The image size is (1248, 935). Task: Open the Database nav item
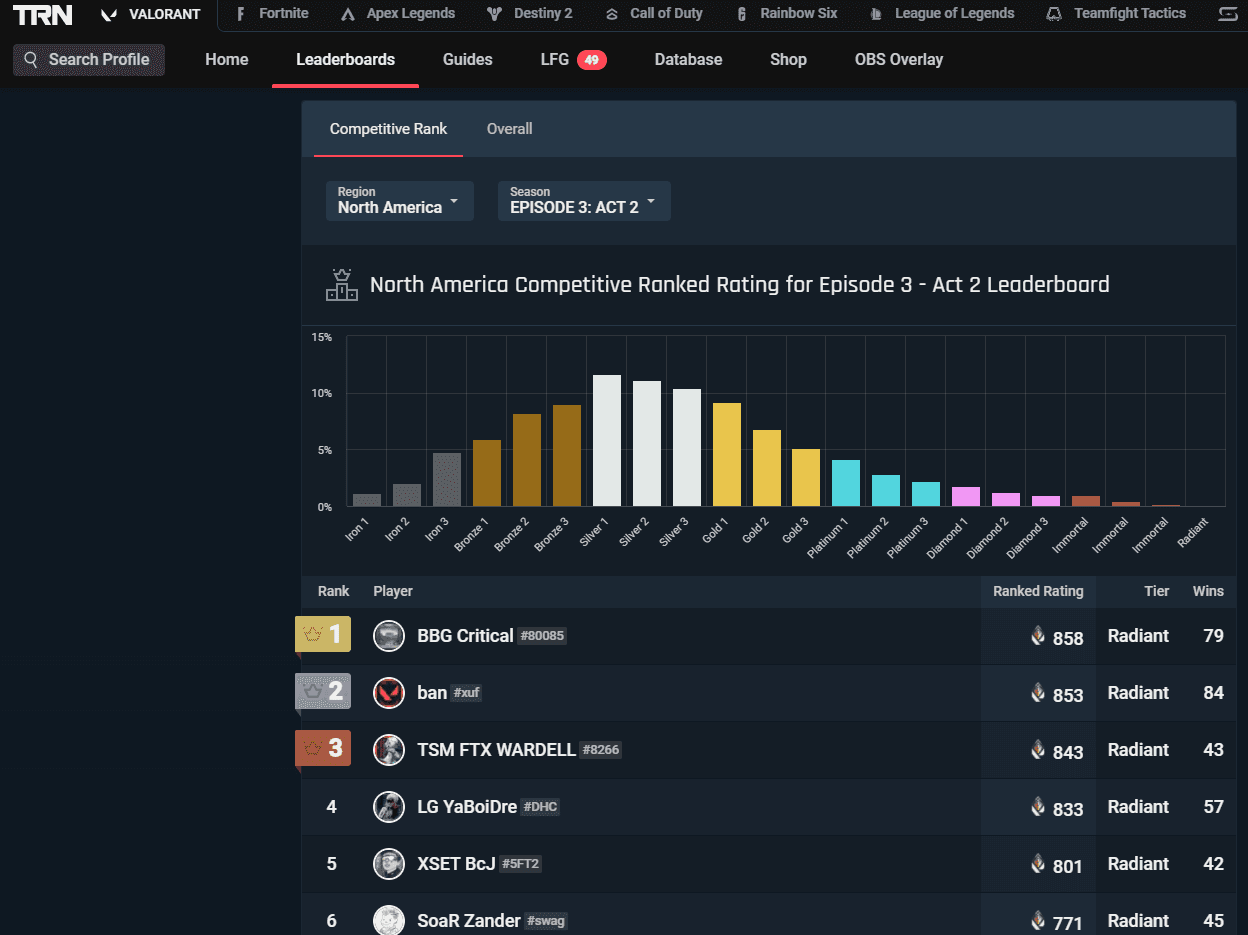[x=688, y=59]
